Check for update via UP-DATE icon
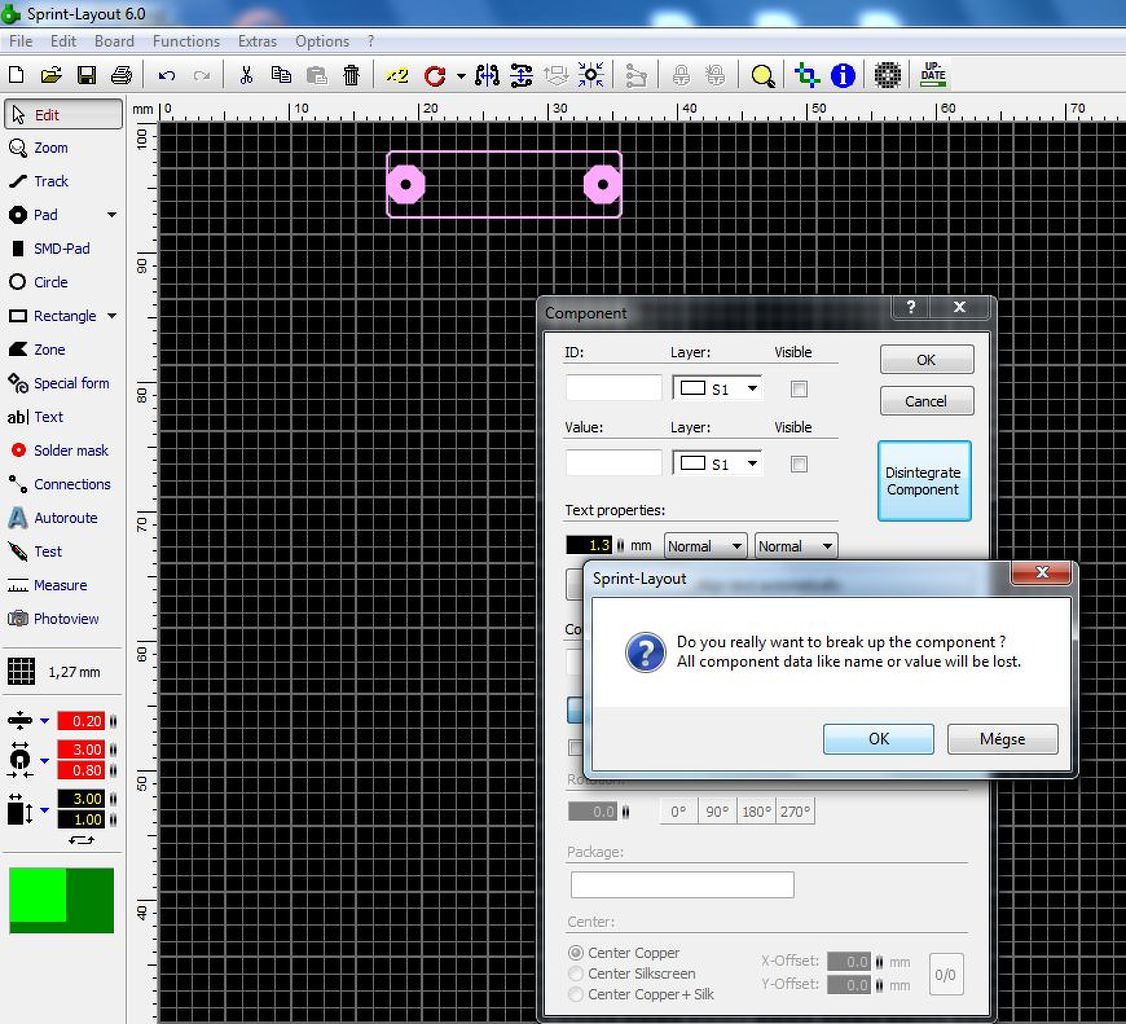 tap(933, 75)
